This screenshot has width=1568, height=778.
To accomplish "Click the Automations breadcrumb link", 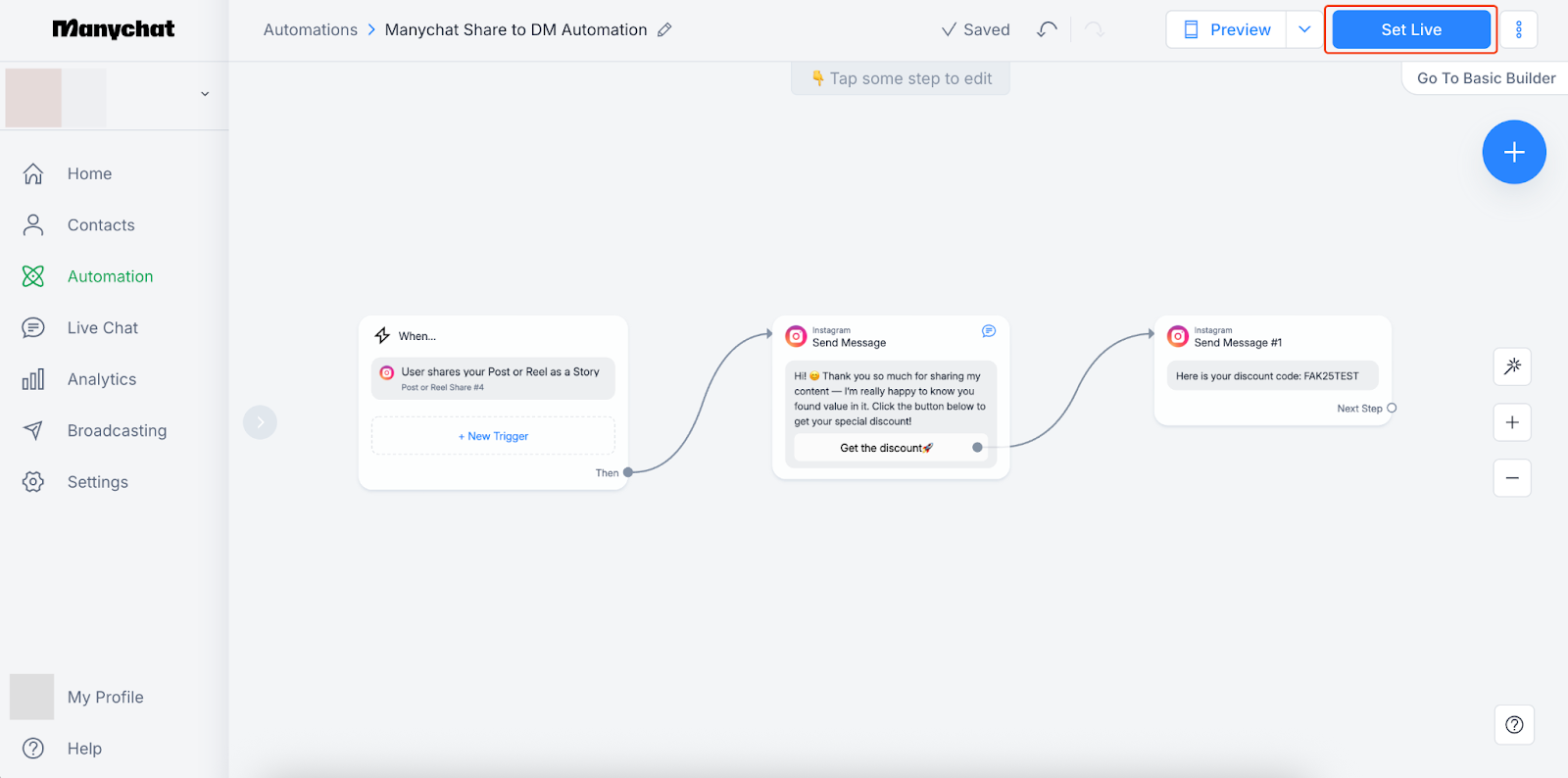I will click(x=310, y=30).
